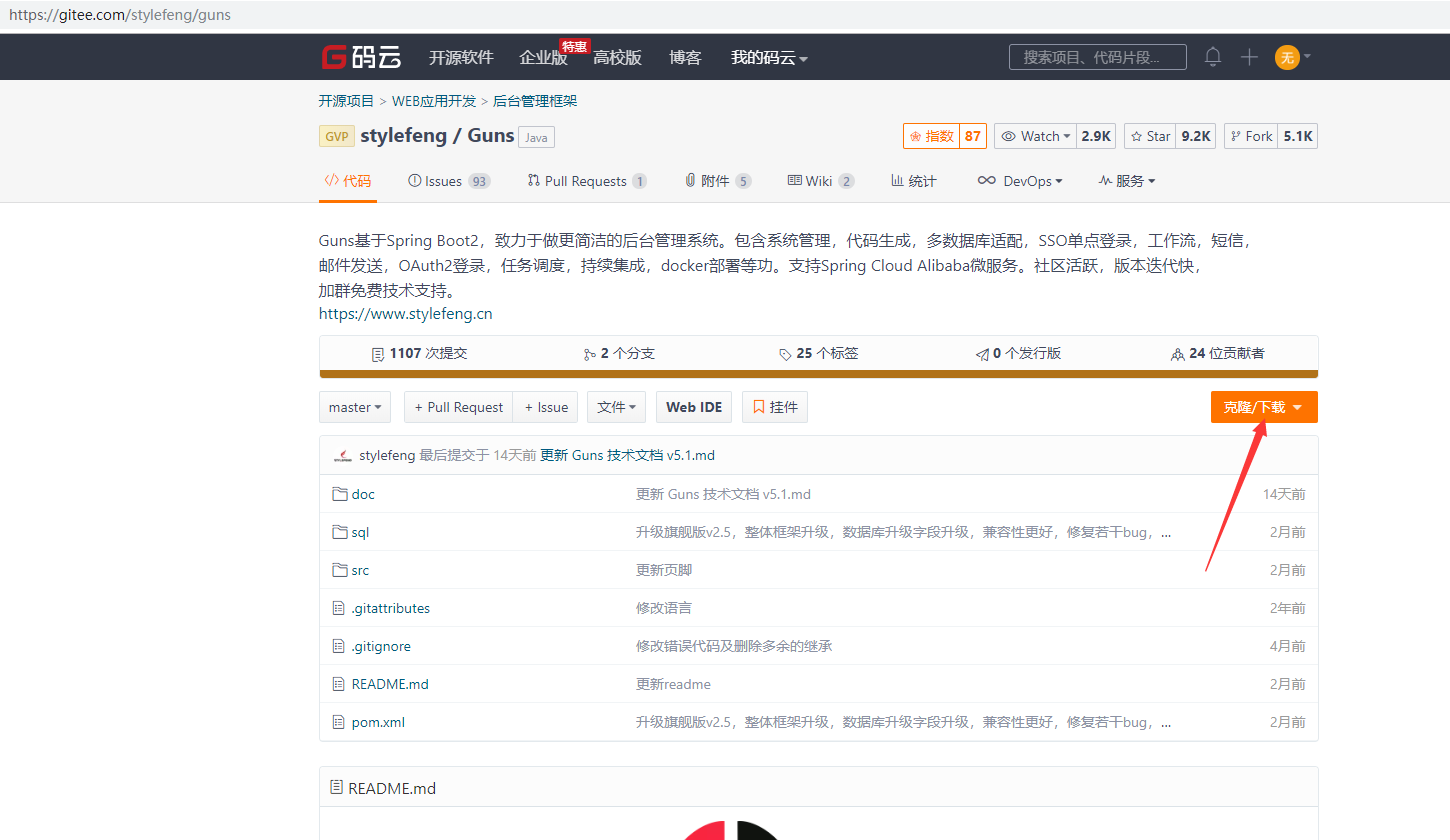View the 24 位贡献者 contributors
The height and width of the screenshot is (840, 1450).
pyautogui.click(x=1218, y=354)
